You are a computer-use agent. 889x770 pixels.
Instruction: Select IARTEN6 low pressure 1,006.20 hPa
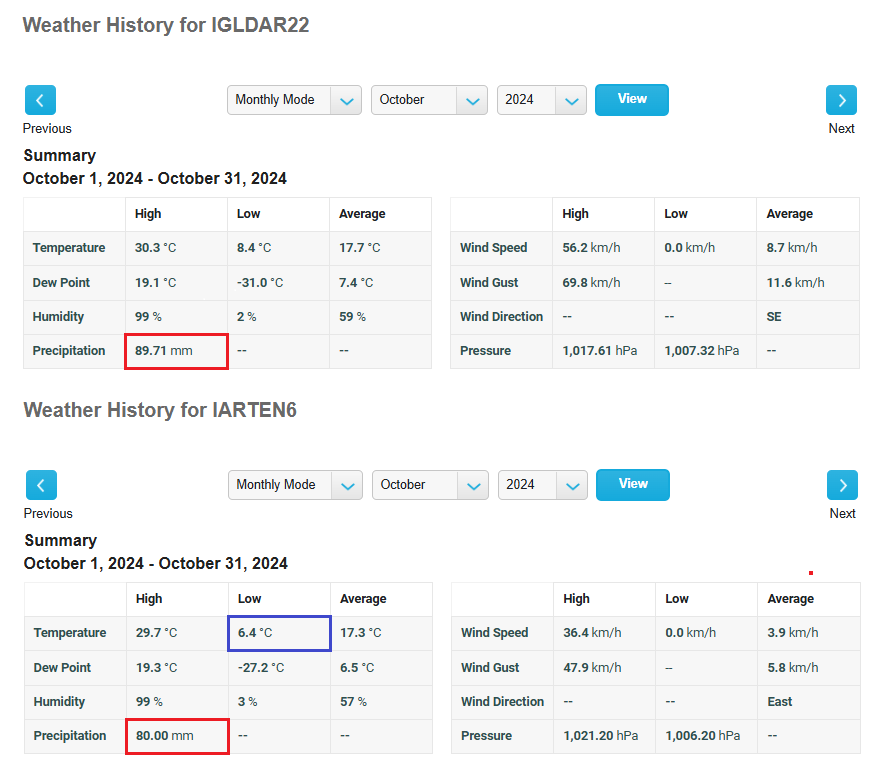point(702,736)
